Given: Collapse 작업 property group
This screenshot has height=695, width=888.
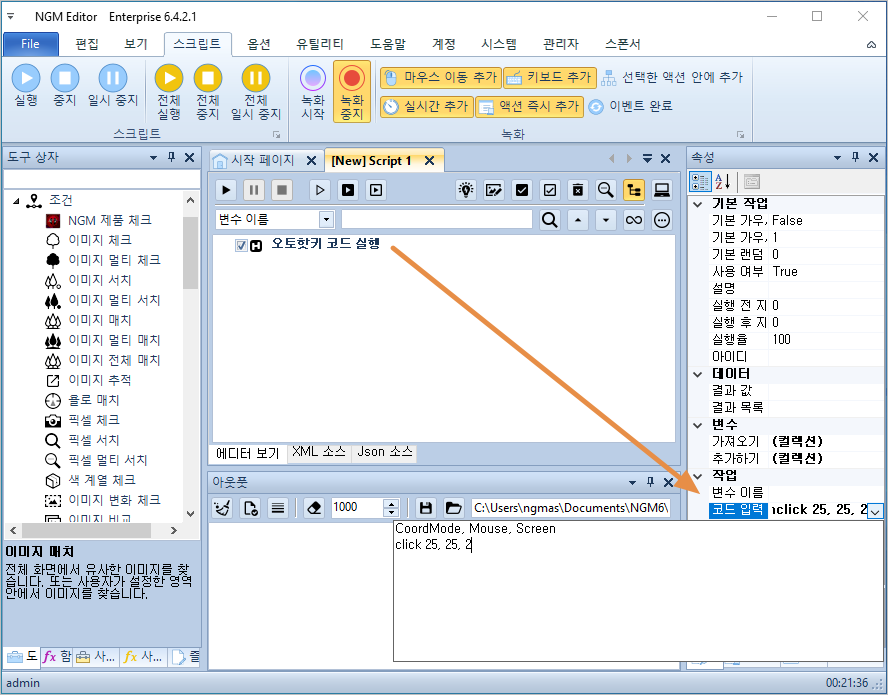Looking at the screenshot, I should [698, 476].
